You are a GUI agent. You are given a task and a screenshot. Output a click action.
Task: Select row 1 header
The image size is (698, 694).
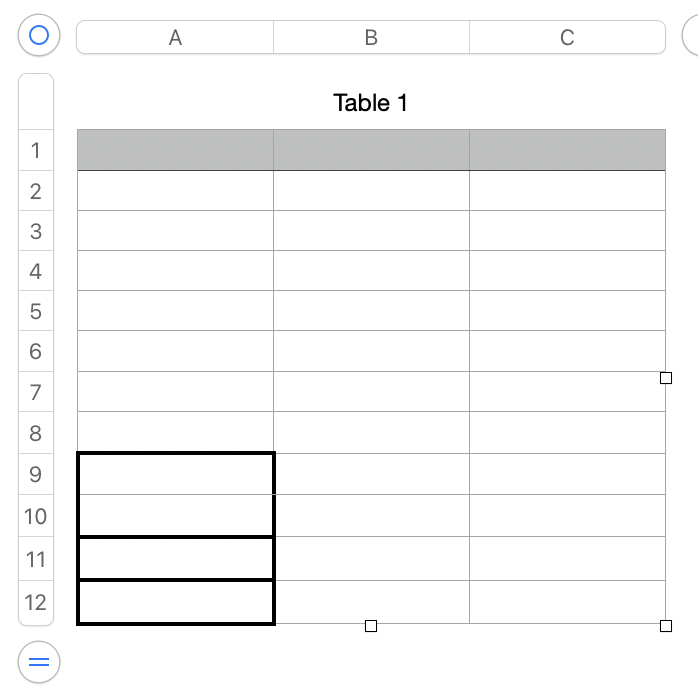click(x=36, y=151)
